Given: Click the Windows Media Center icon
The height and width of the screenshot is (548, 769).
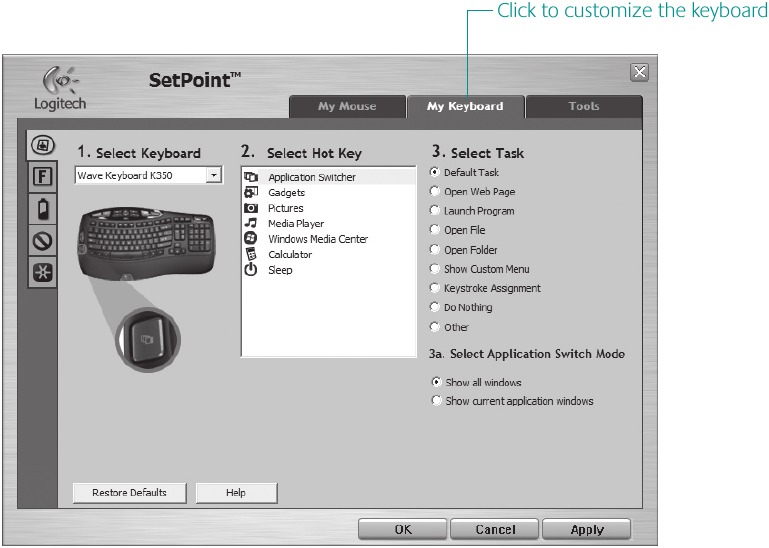Looking at the screenshot, I should point(251,238).
